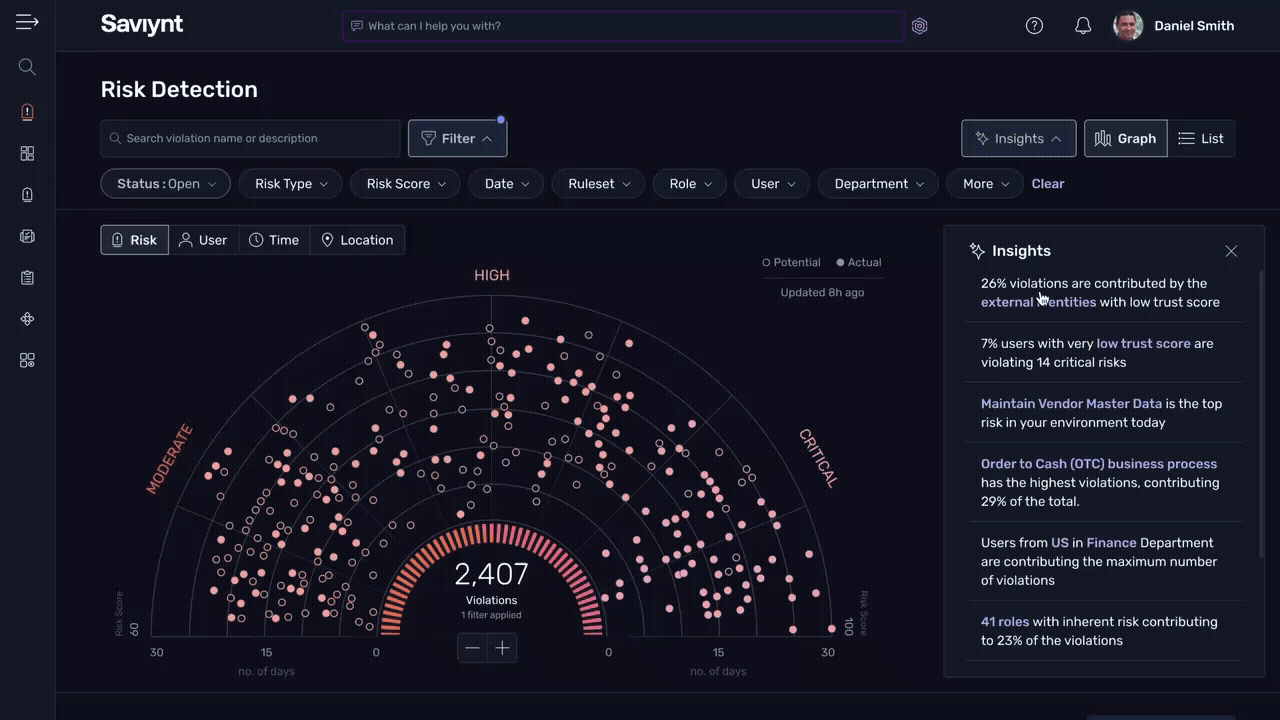Zoom in the graph with the plus button
1280x720 pixels.
click(502, 648)
